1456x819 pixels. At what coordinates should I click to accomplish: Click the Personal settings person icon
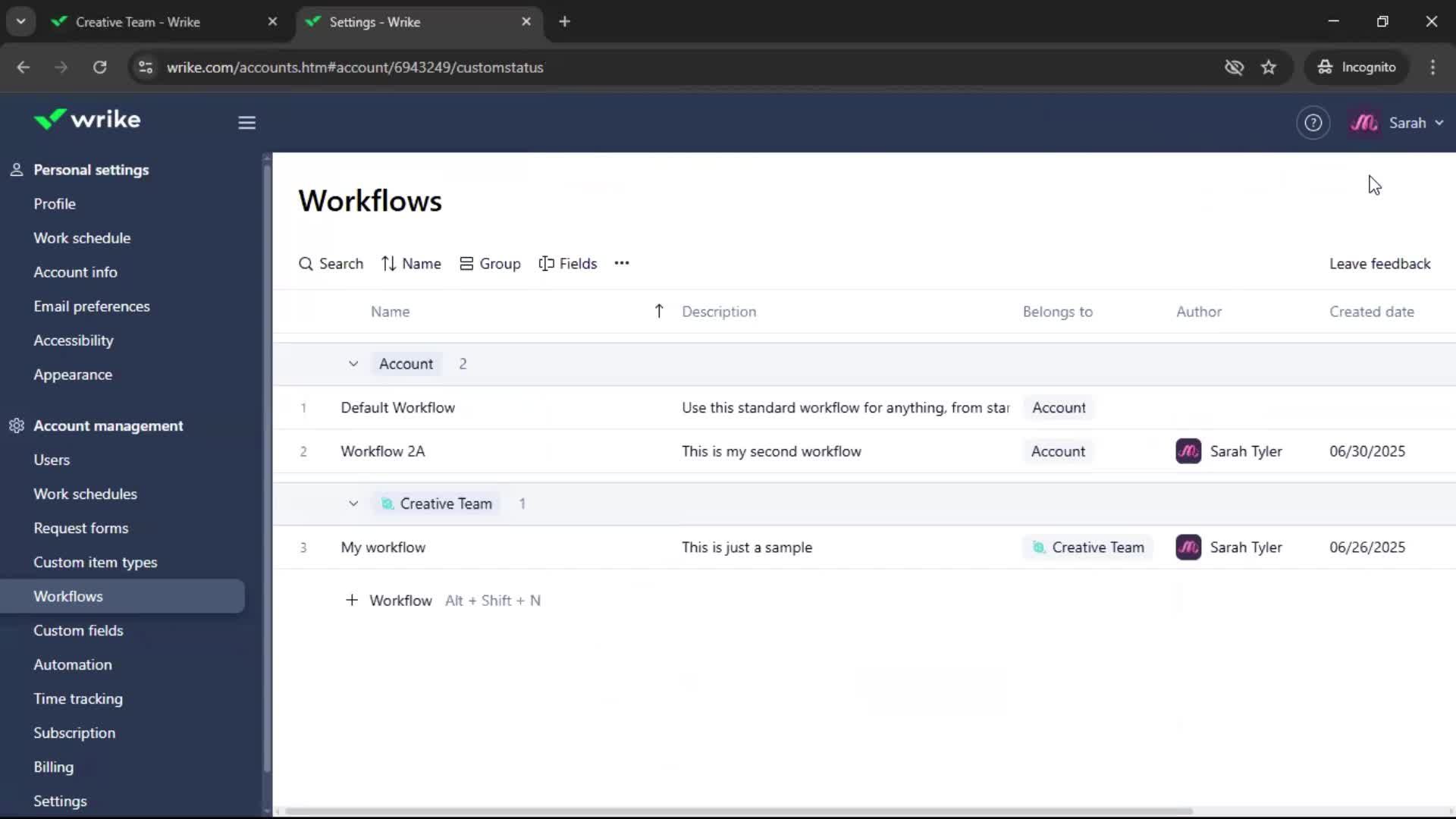coord(17,170)
